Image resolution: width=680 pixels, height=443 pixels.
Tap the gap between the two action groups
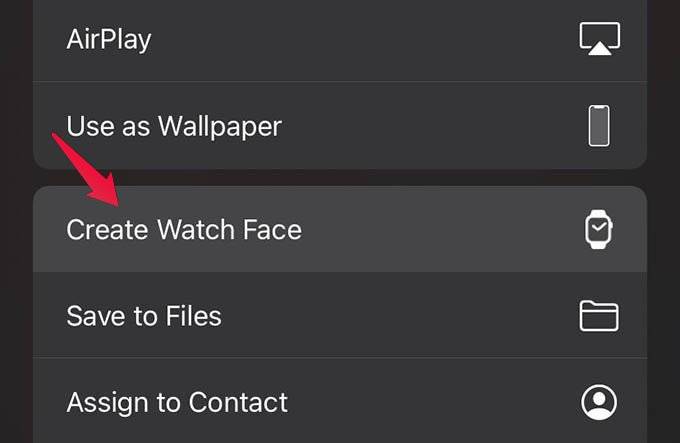tap(340, 177)
